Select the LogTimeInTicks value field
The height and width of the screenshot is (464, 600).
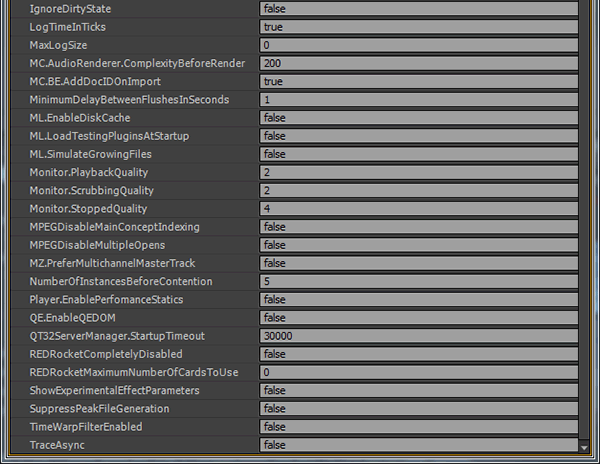click(418, 27)
